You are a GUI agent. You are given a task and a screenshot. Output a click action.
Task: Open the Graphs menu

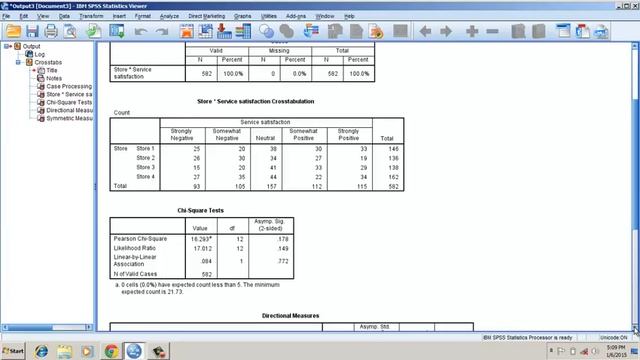pos(242,16)
